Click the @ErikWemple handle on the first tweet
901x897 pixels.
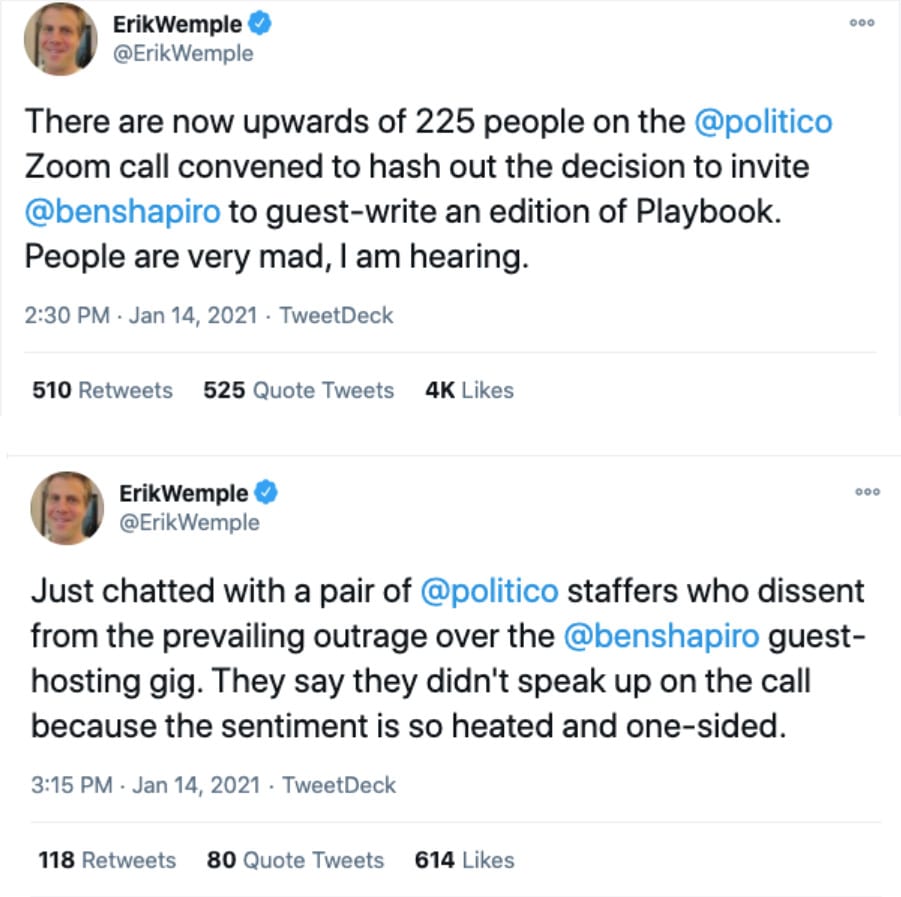point(184,54)
